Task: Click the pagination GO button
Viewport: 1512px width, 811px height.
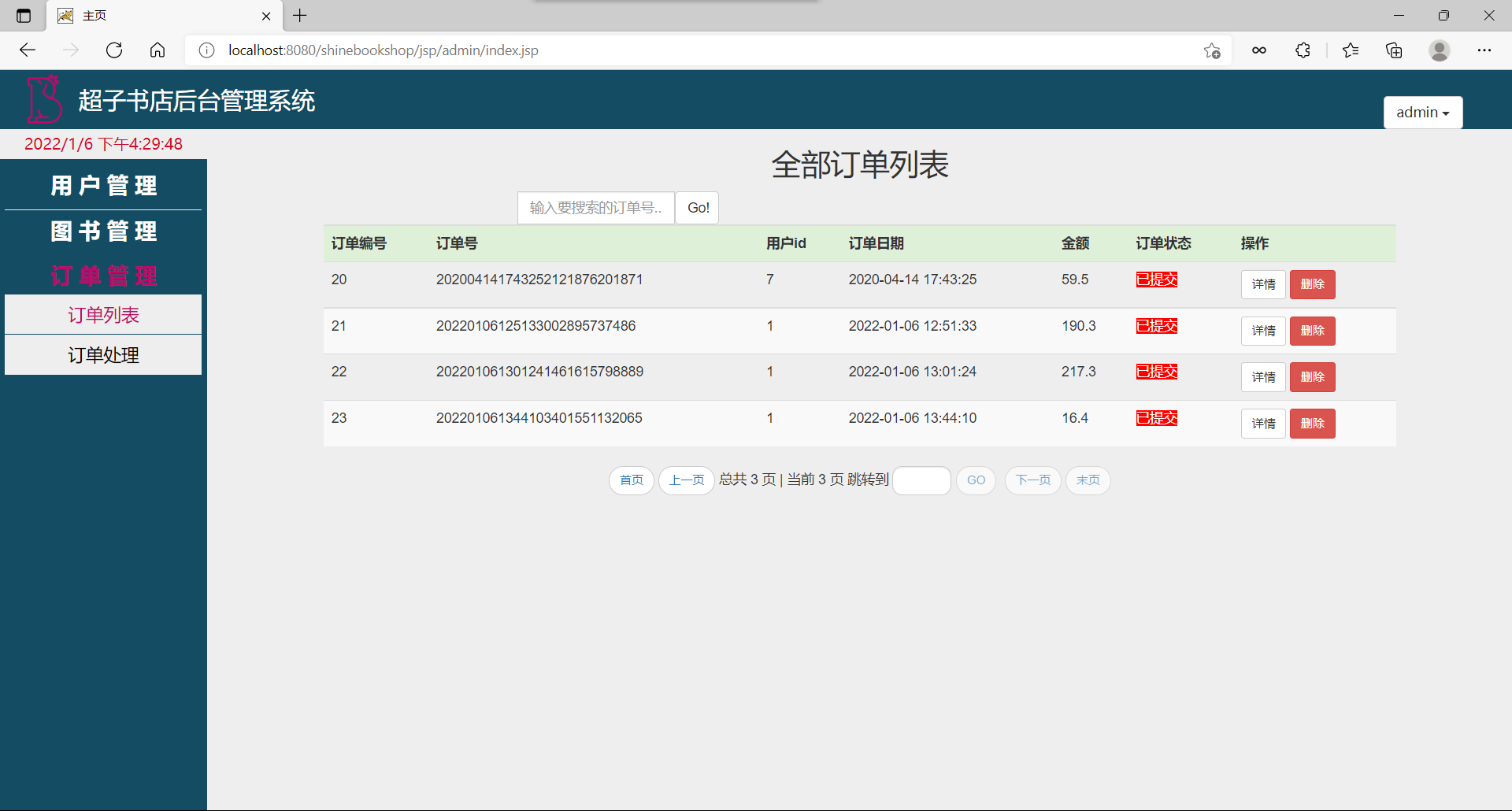Action: [x=976, y=480]
